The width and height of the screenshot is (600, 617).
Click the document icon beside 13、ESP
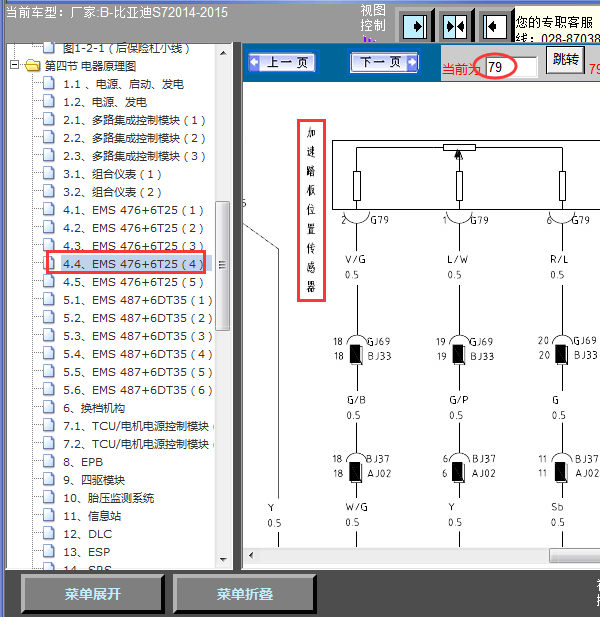49,551
